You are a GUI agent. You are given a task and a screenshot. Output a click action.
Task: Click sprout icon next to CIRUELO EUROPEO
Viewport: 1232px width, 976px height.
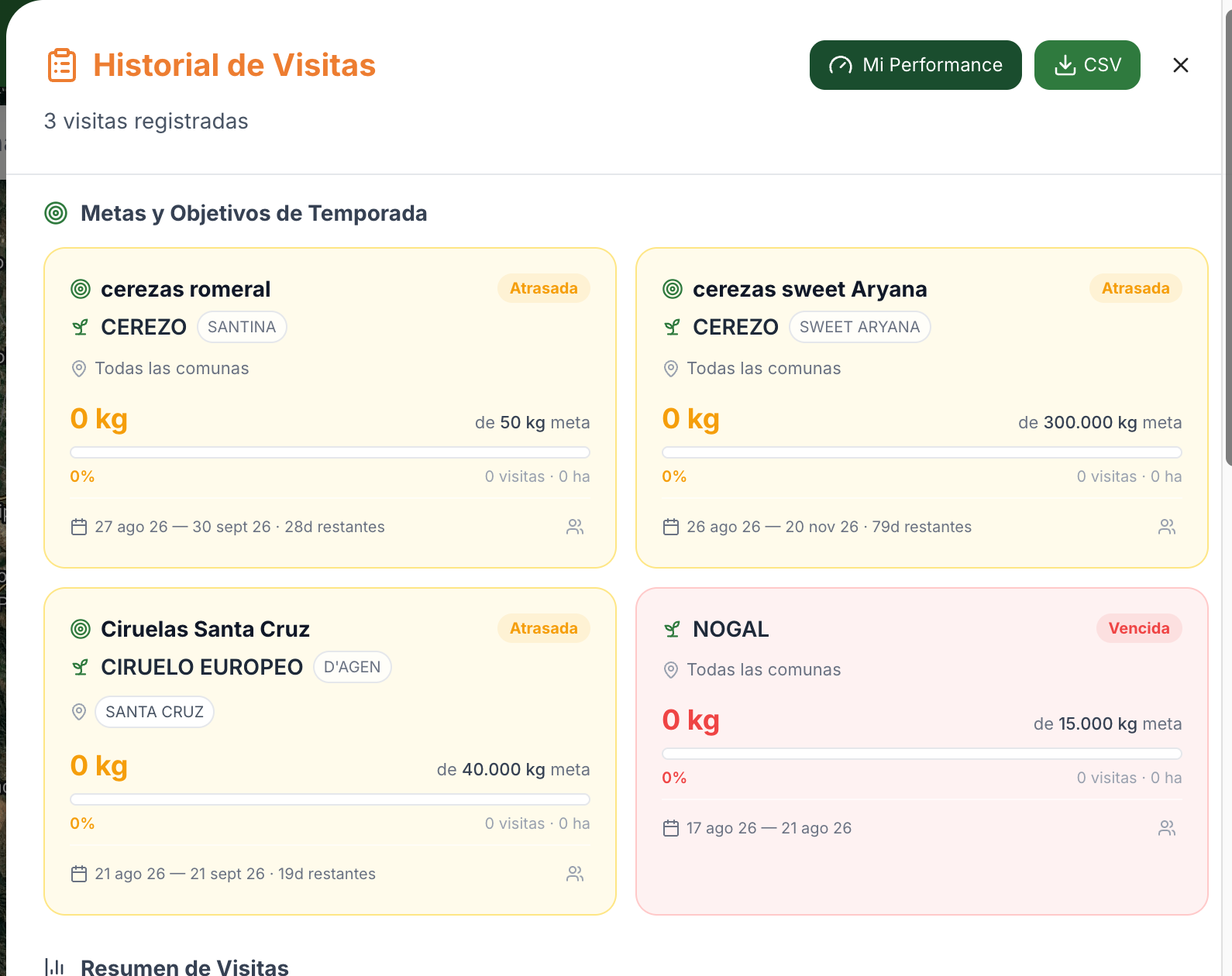point(80,667)
